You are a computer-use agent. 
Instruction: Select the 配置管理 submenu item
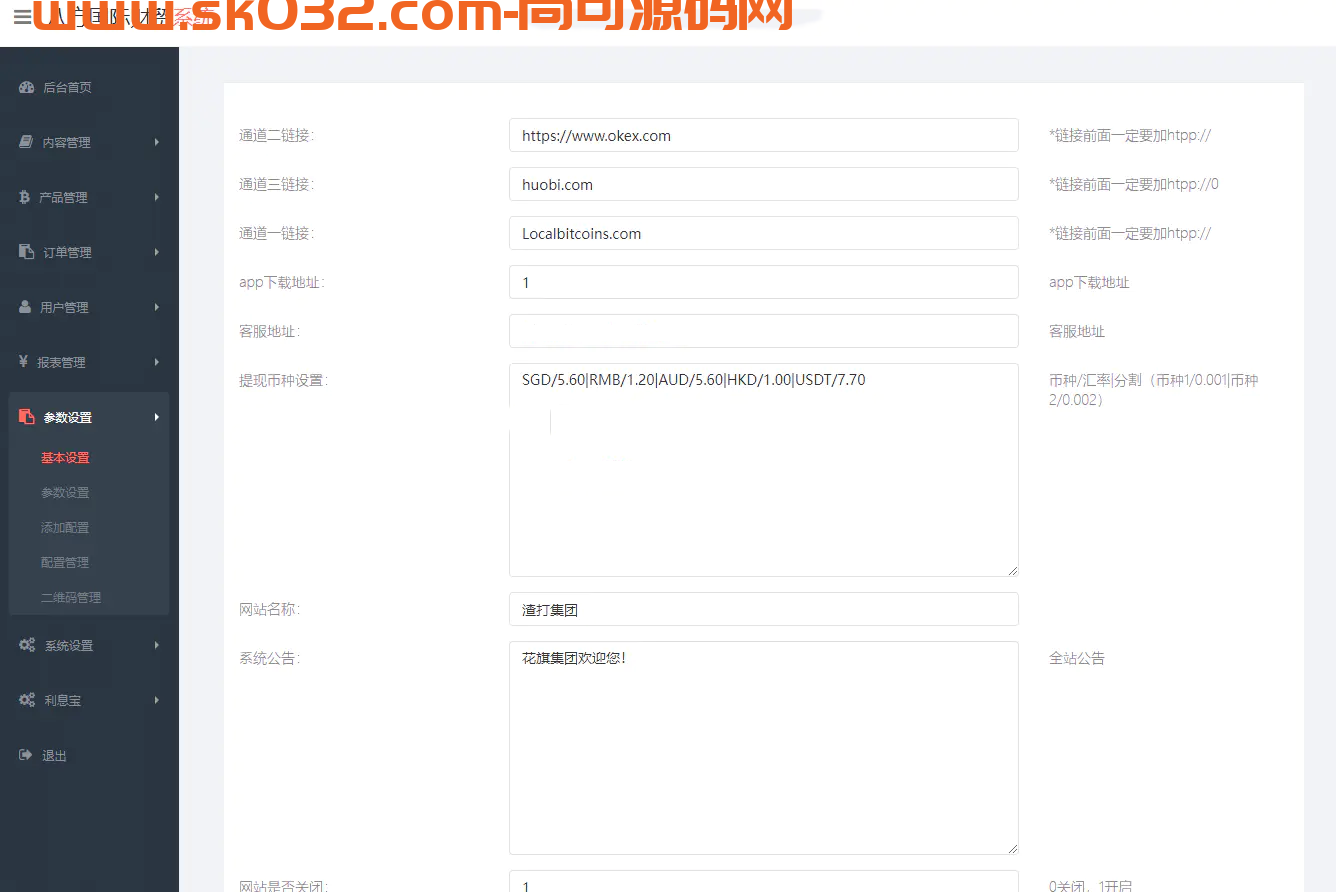[65, 563]
